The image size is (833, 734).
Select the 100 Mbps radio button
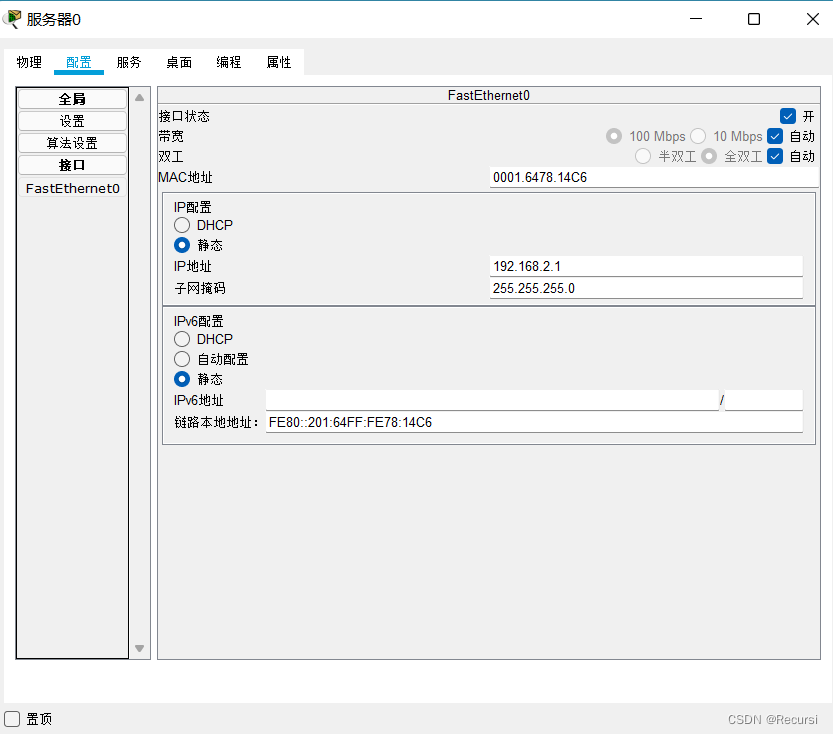(614, 136)
